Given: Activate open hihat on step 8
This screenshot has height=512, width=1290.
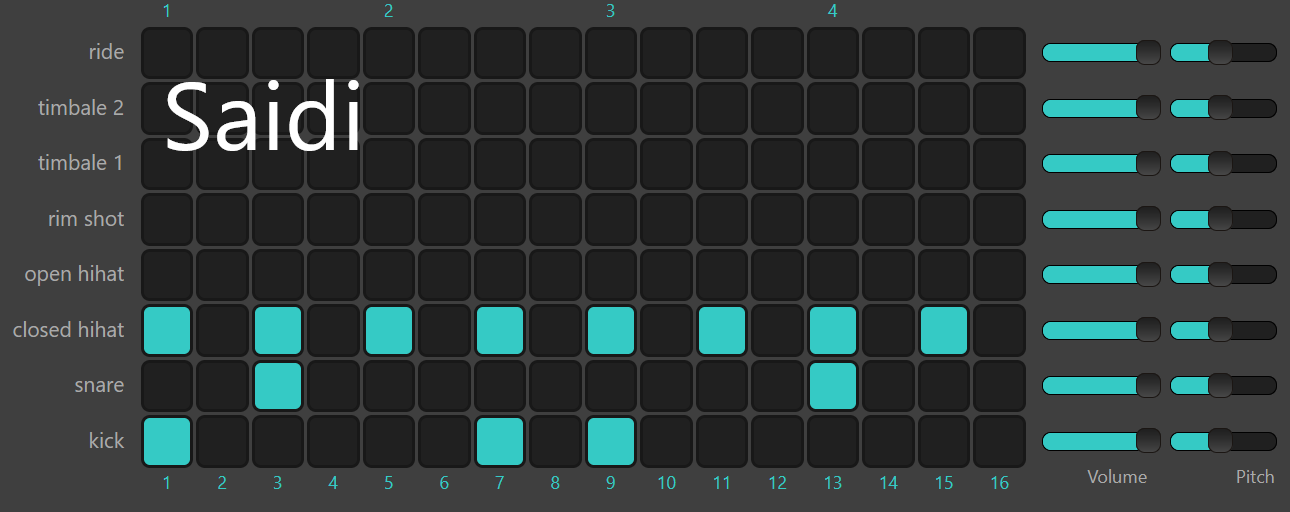Looking at the screenshot, I should click(555, 275).
